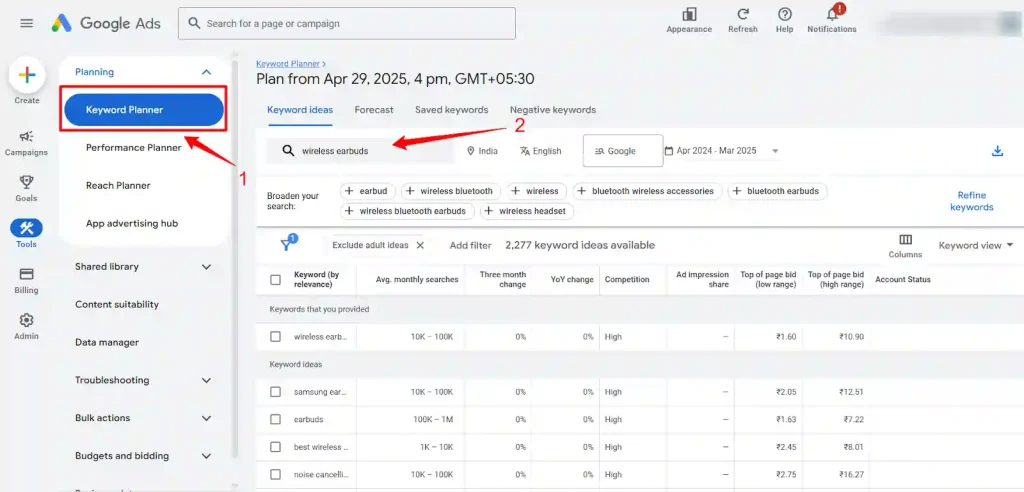
Task: Open Keyword view dropdown
Action: 976,245
